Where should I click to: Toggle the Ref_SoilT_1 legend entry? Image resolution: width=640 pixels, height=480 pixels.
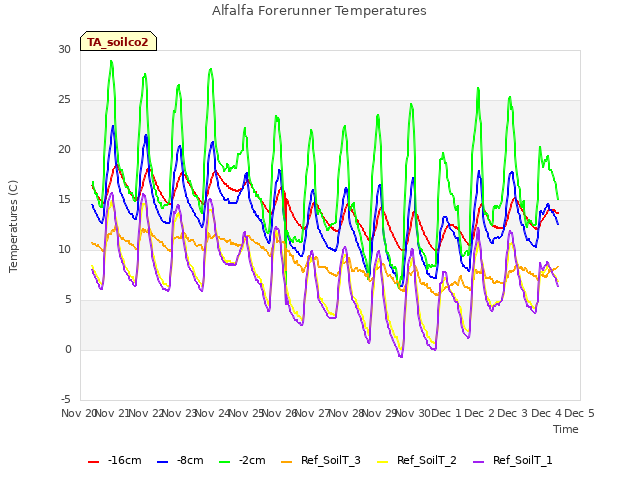point(513,460)
